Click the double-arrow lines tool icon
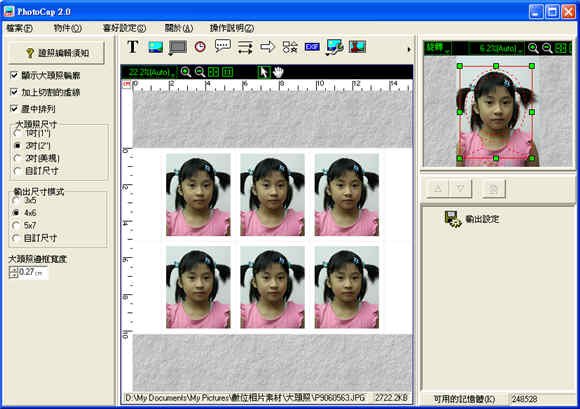The width and height of the screenshot is (580, 409). [x=245, y=47]
